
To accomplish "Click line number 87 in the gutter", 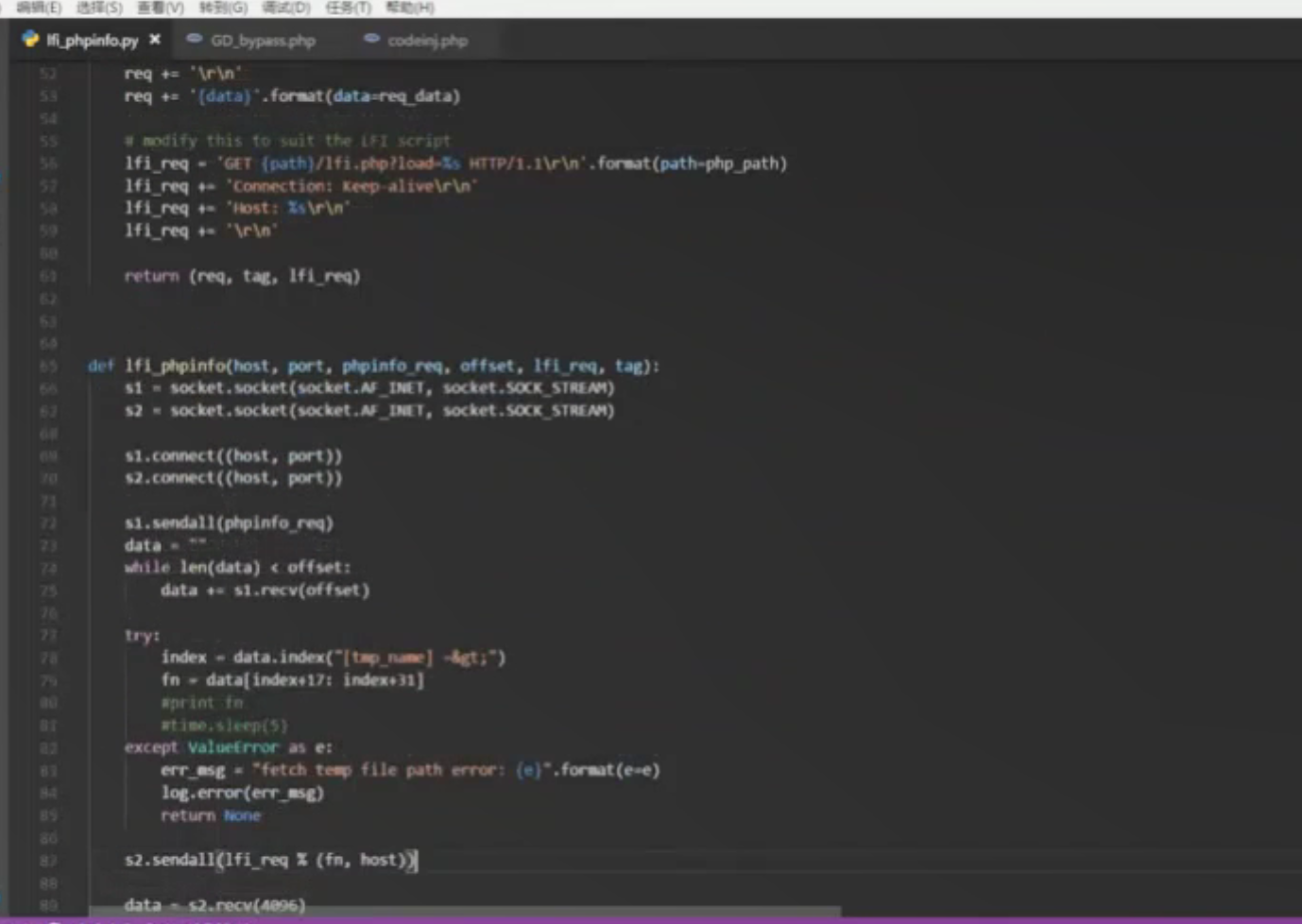I will point(48,861).
